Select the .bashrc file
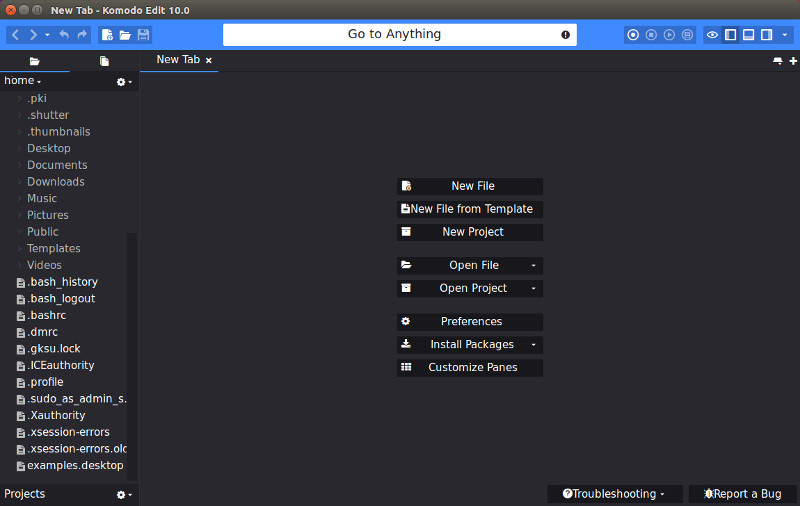Viewport: 800px width, 506px height. tap(46, 315)
